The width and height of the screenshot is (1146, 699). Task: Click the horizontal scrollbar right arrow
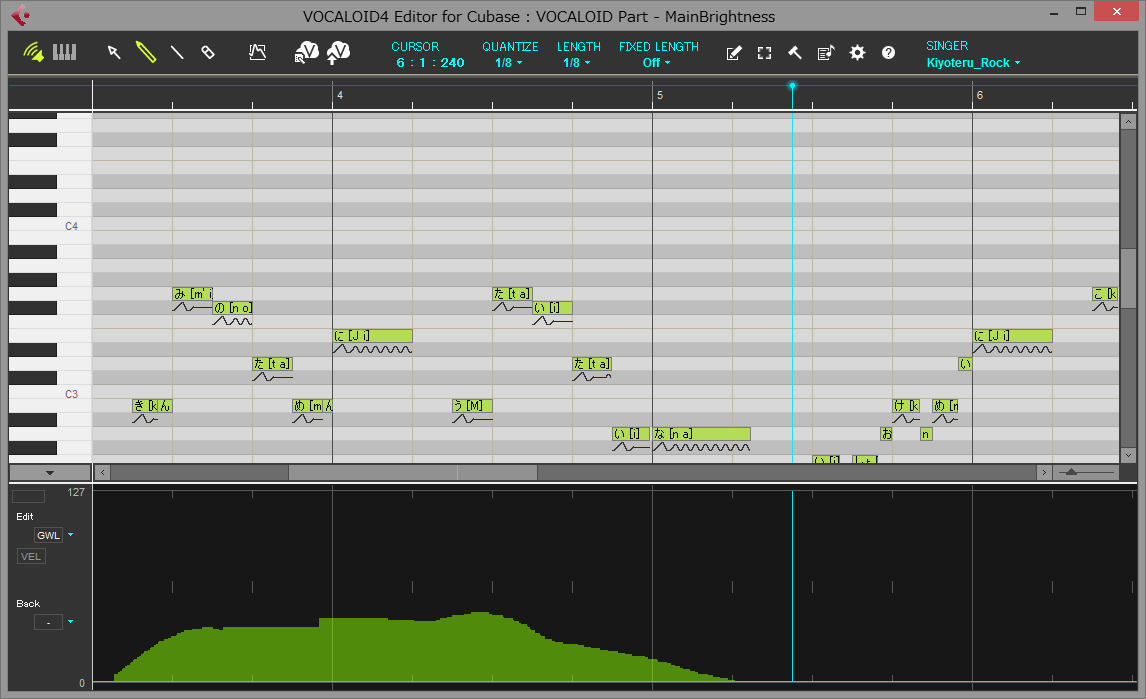pos(1044,472)
